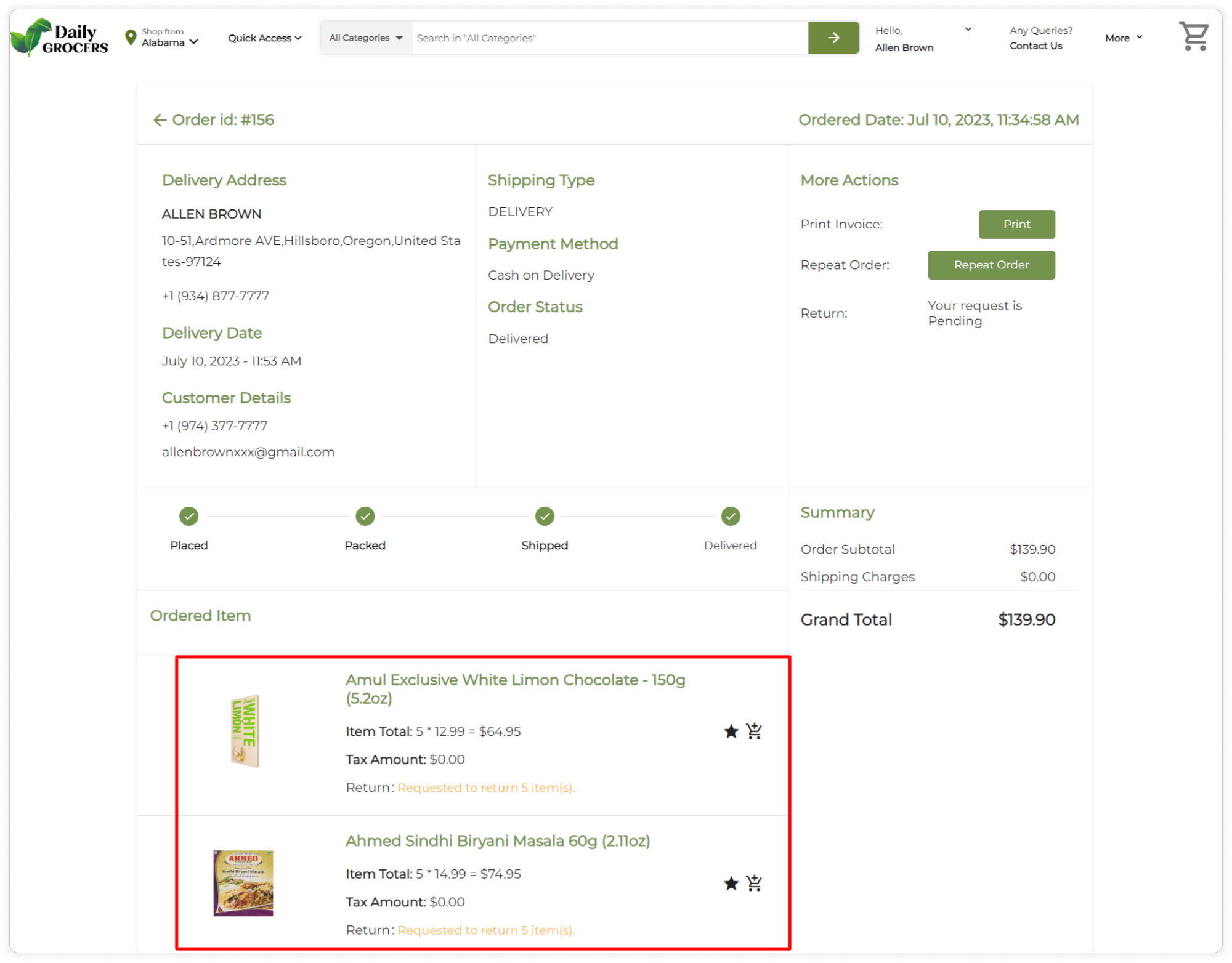Focus the search input field
This screenshot has height=963, width=1232.
tap(609, 38)
